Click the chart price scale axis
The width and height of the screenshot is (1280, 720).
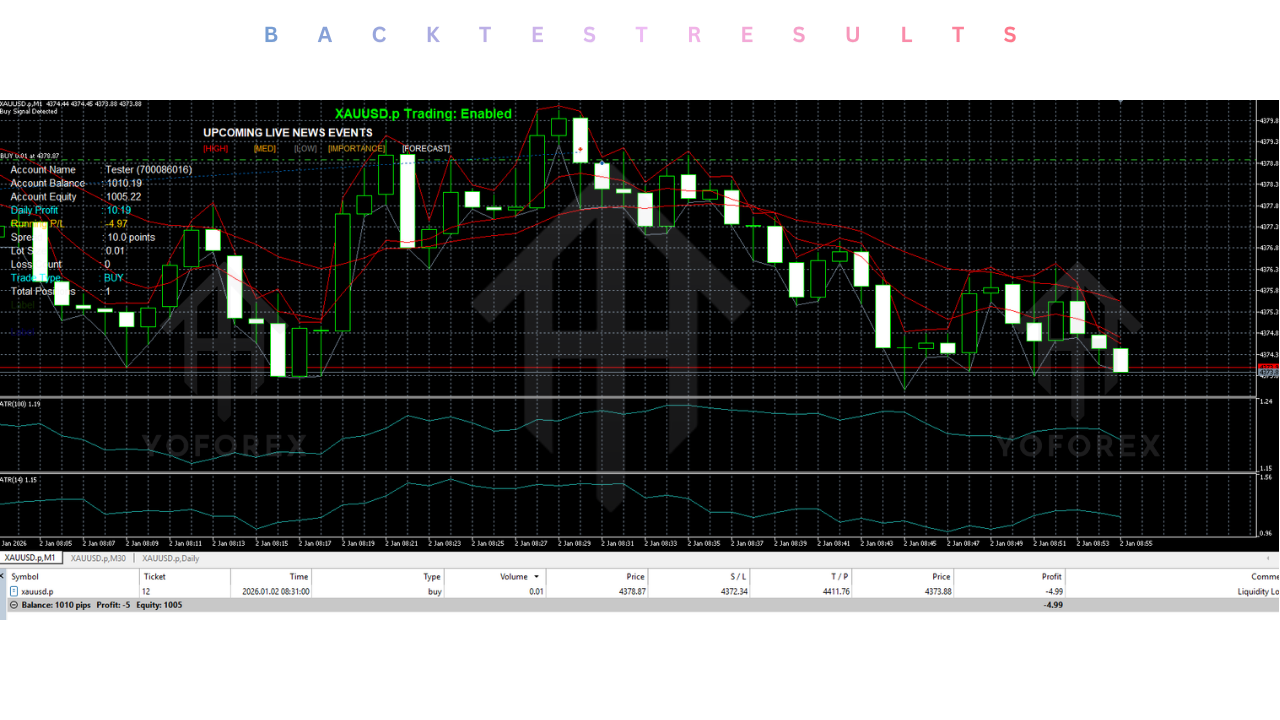pos(1267,250)
